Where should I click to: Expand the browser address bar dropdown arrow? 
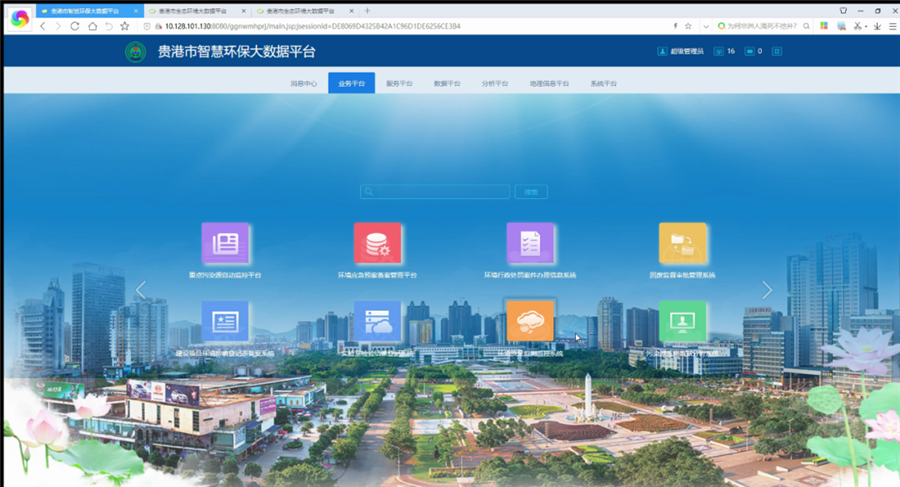[x=705, y=26]
